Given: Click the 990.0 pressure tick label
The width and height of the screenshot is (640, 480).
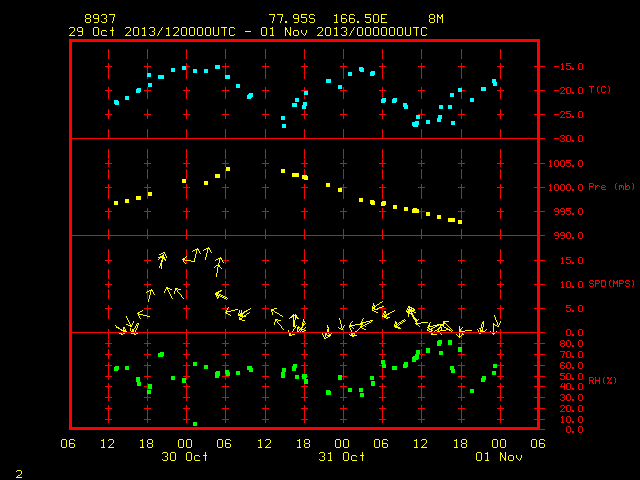Looking at the screenshot, I should click(571, 236).
